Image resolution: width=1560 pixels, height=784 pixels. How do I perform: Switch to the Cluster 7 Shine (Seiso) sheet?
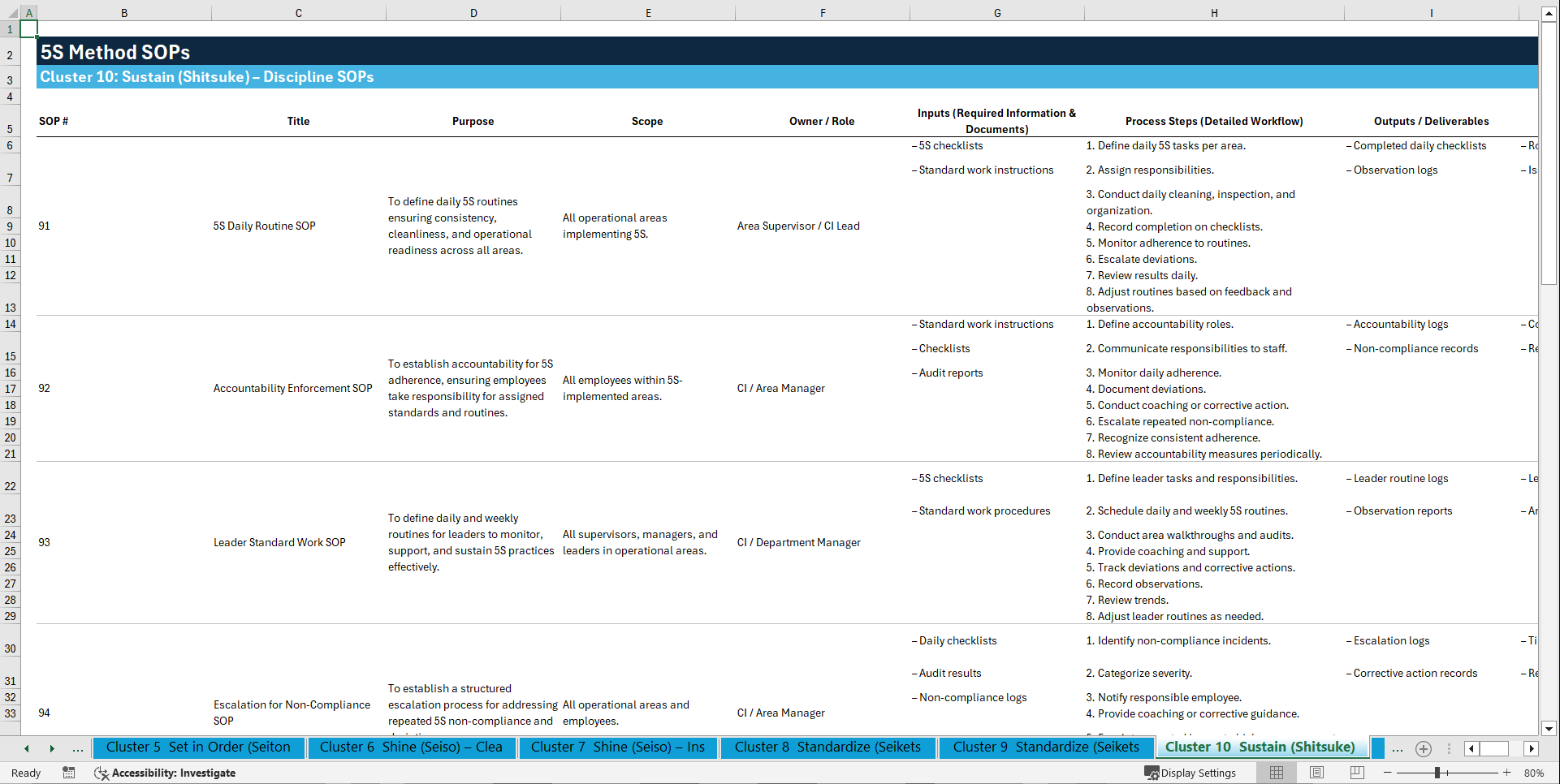pos(618,747)
